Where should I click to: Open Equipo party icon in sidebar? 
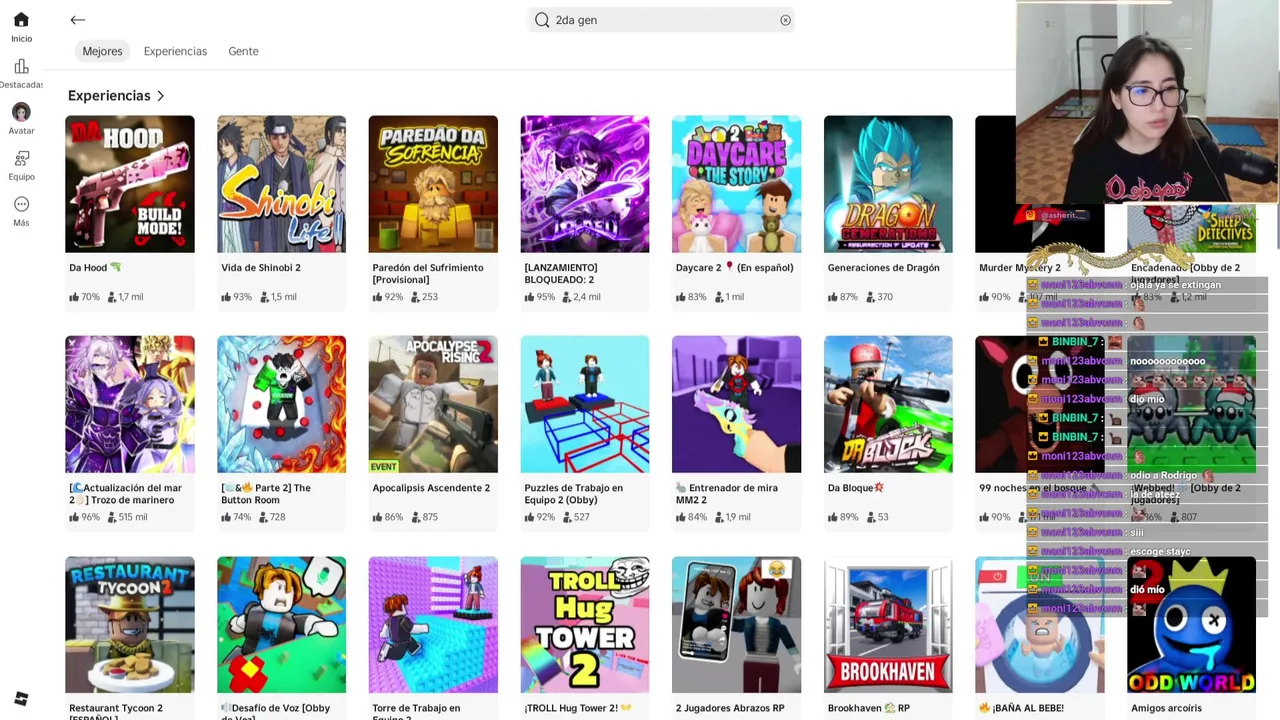point(21,158)
